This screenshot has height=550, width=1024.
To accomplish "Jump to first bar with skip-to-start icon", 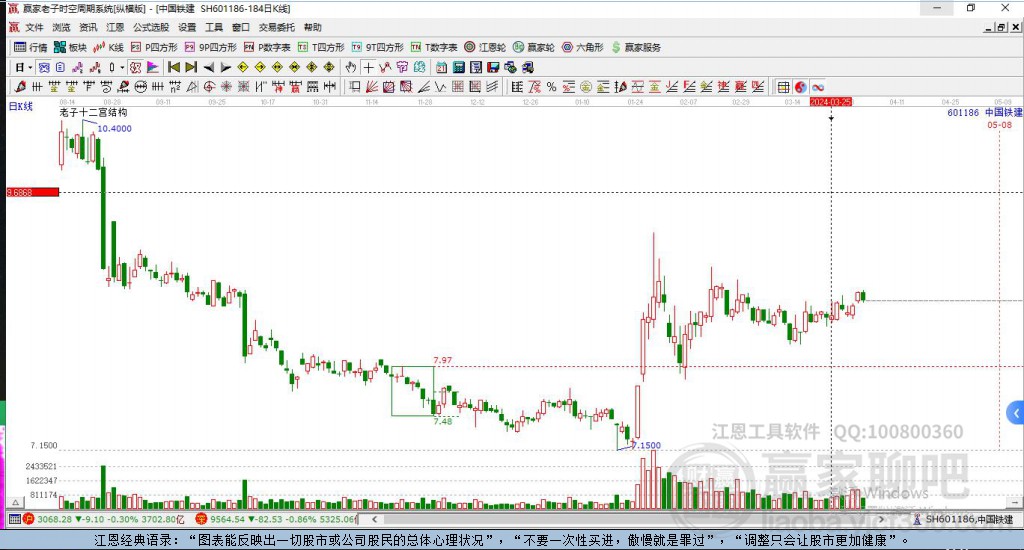I will pyautogui.click(x=174, y=67).
